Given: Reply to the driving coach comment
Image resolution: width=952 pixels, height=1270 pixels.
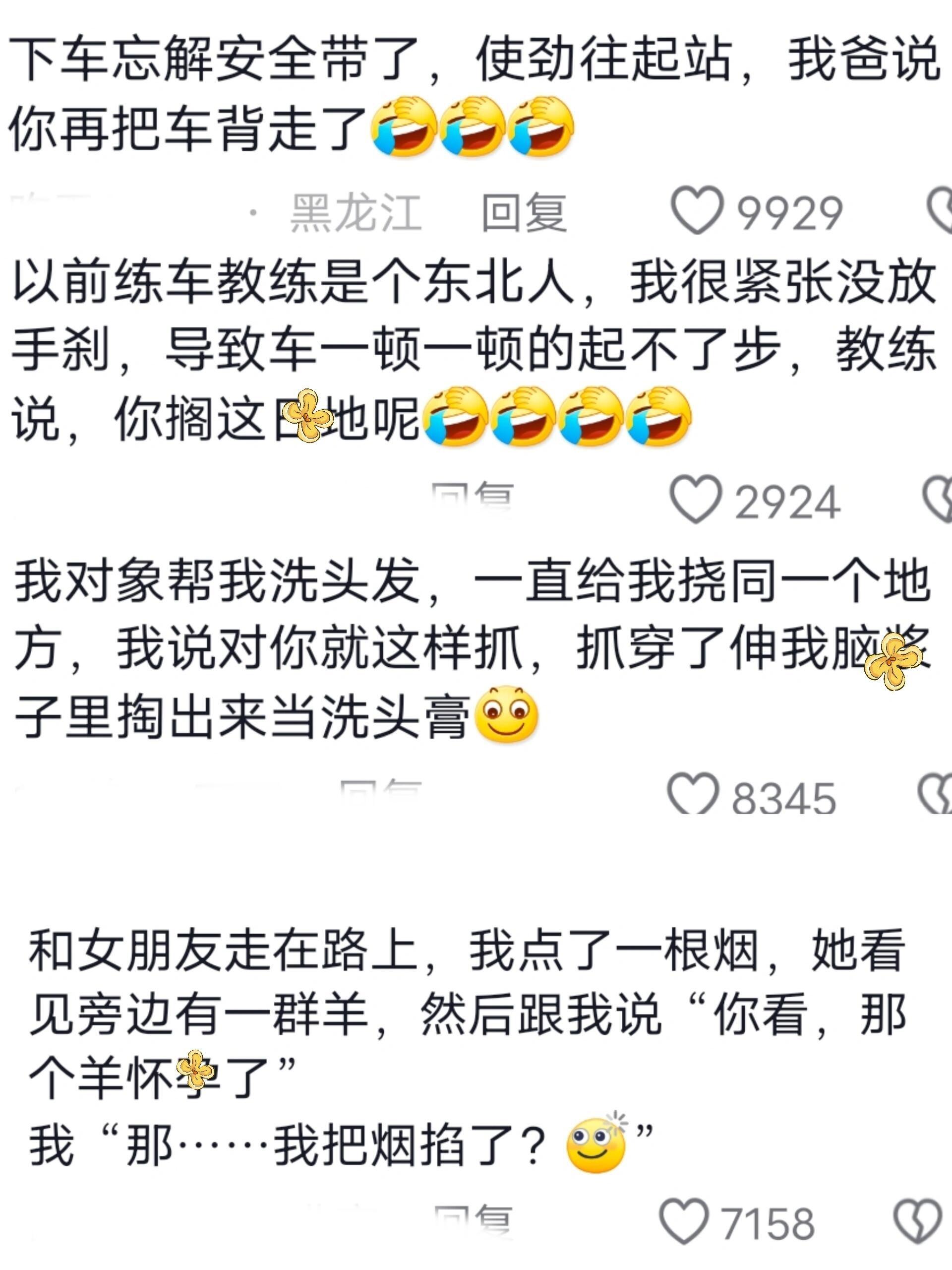Looking at the screenshot, I should point(472,496).
